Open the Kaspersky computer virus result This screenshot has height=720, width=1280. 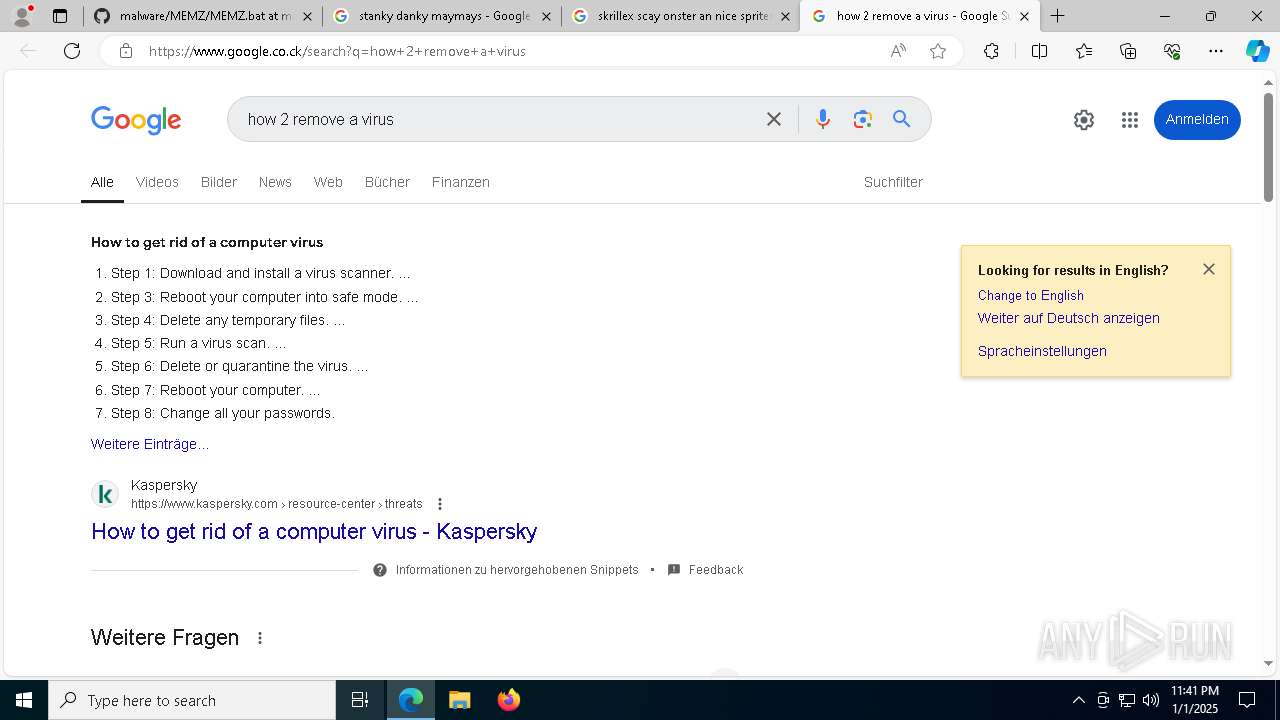314,531
